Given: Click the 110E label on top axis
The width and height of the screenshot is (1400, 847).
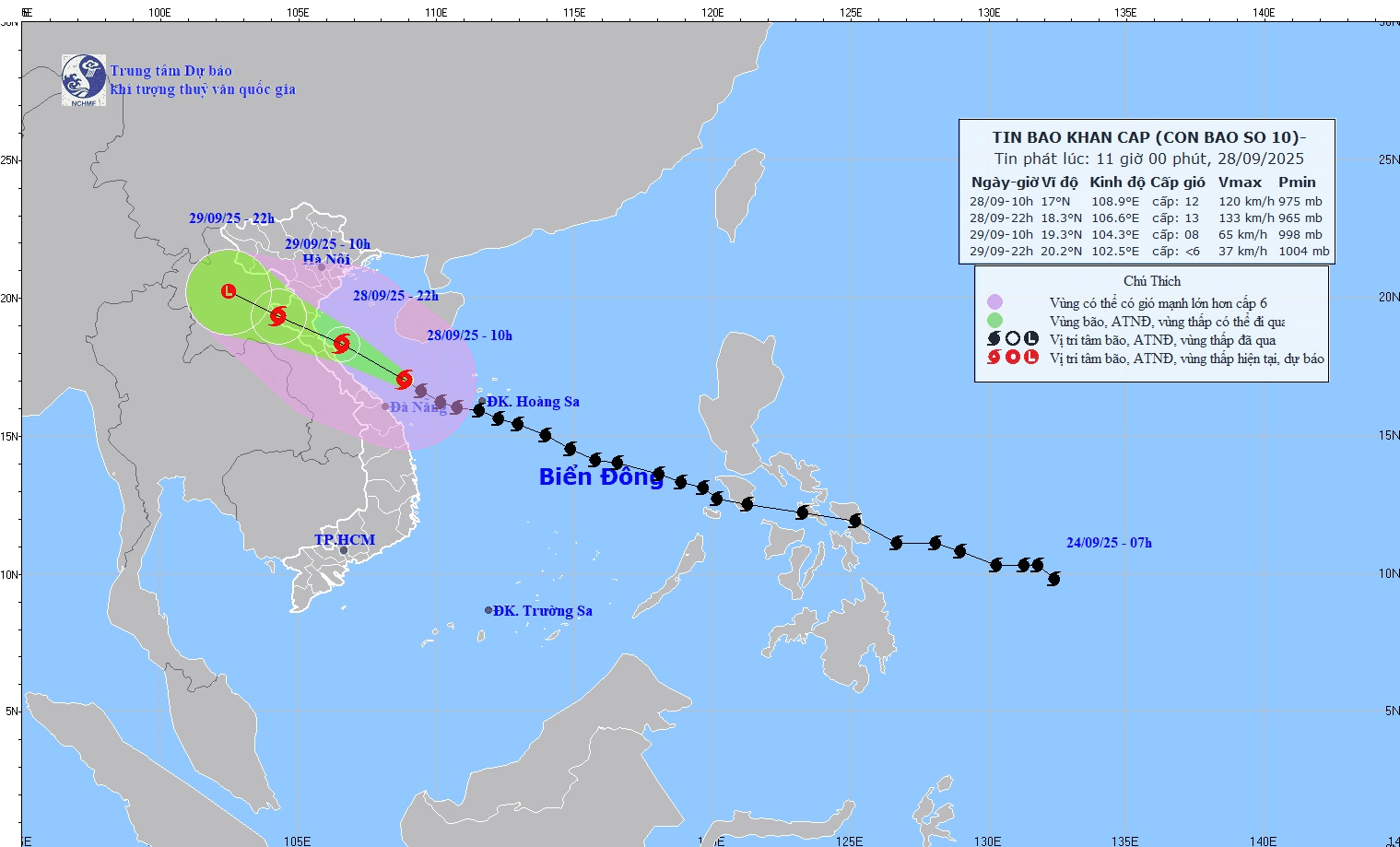Looking at the screenshot, I should [x=436, y=13].
